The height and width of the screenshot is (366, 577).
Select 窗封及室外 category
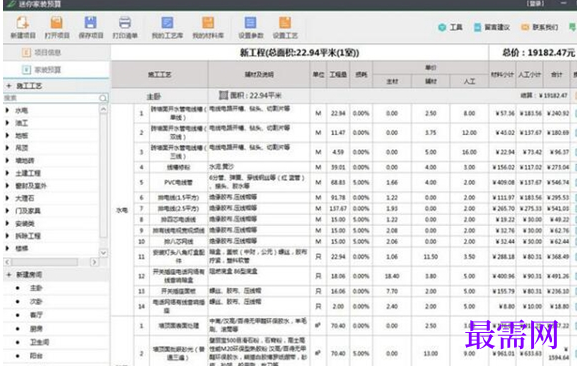(31, 186)
